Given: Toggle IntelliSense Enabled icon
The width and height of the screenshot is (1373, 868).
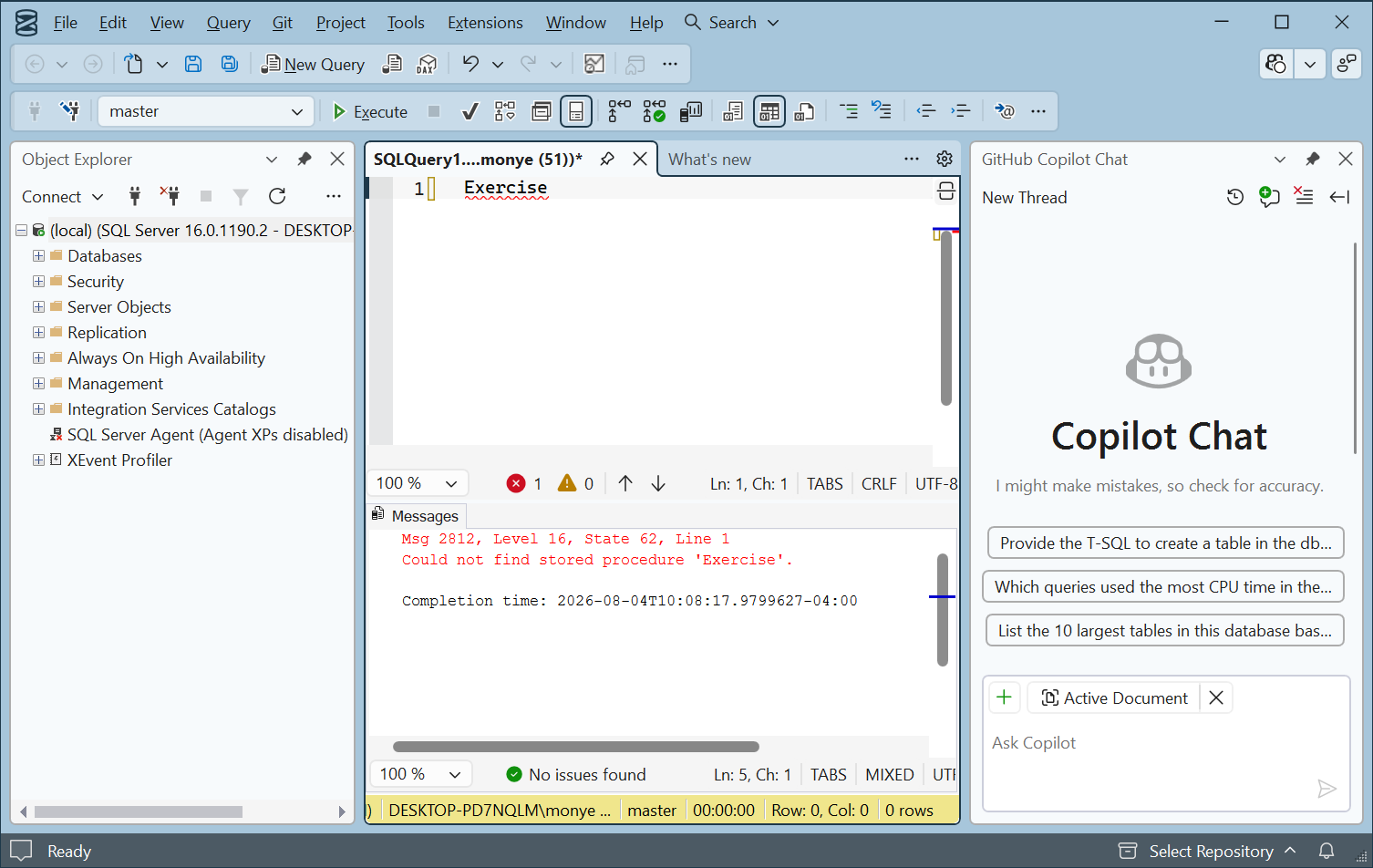Looking at the screenshot, I should tap(576, 111).
